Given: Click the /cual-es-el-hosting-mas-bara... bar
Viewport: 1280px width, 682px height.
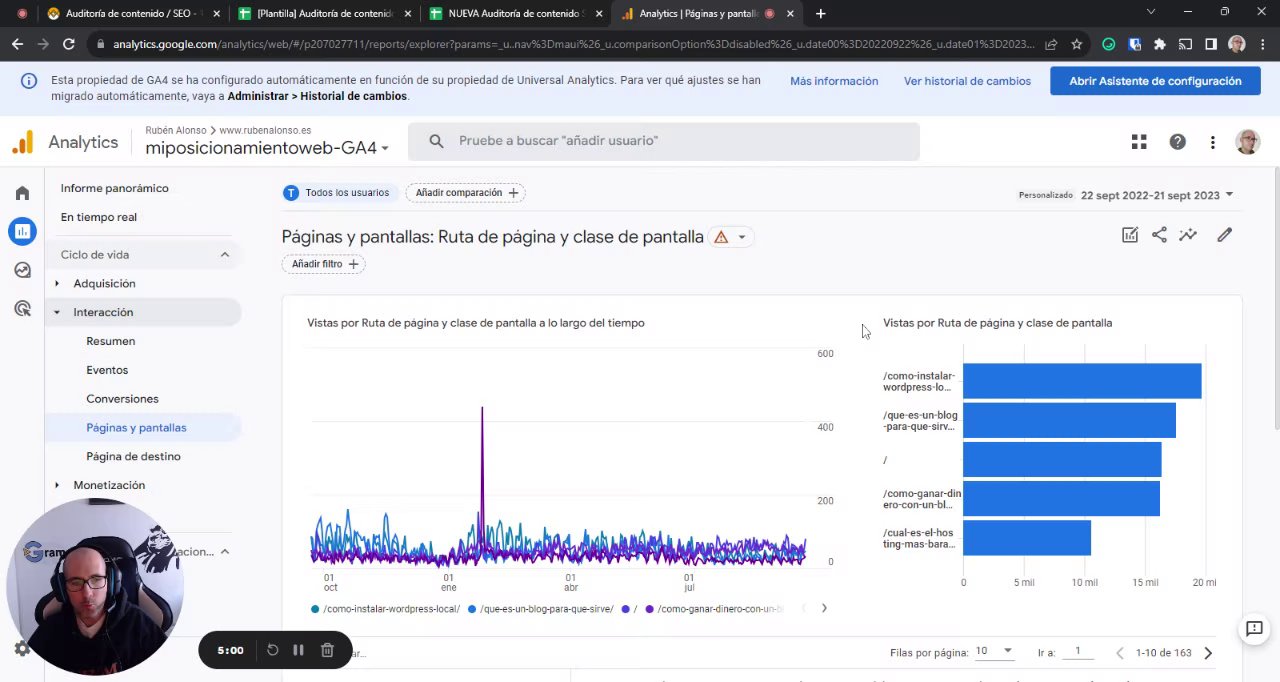Looking at the screenshot, I should [x=1026, y=538].
